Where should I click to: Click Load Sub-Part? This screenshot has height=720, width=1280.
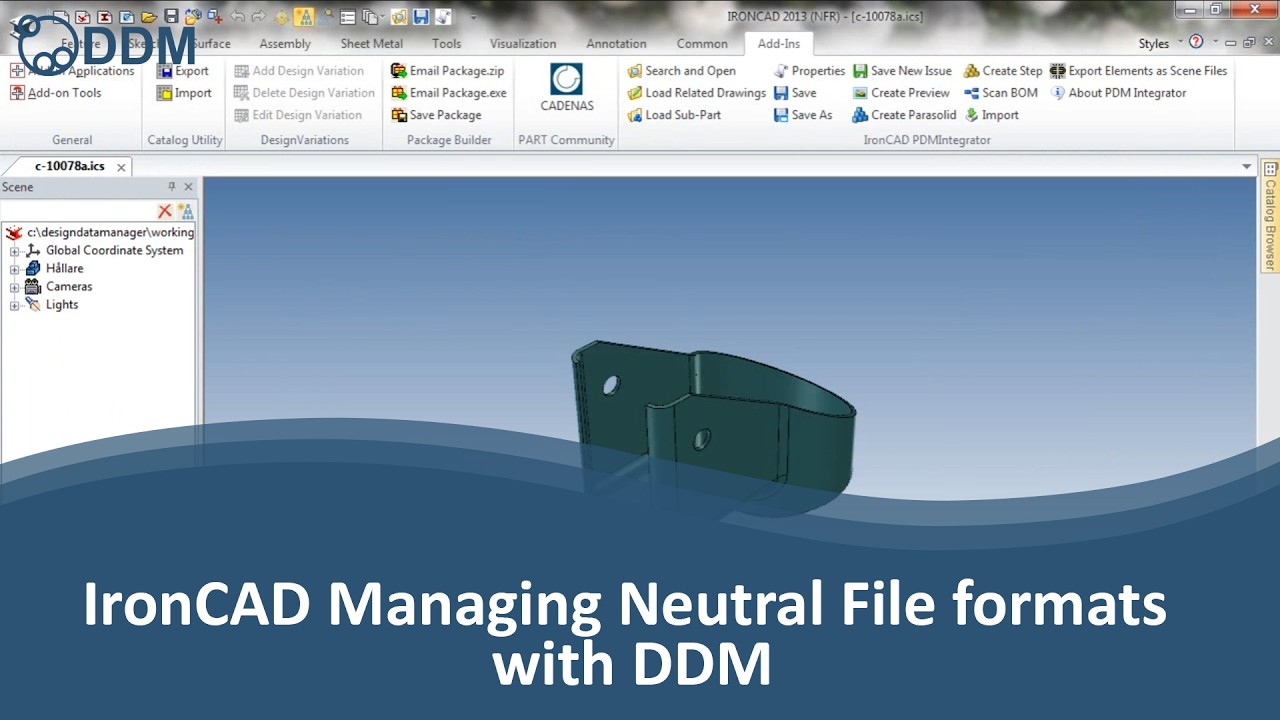(674, 115)
